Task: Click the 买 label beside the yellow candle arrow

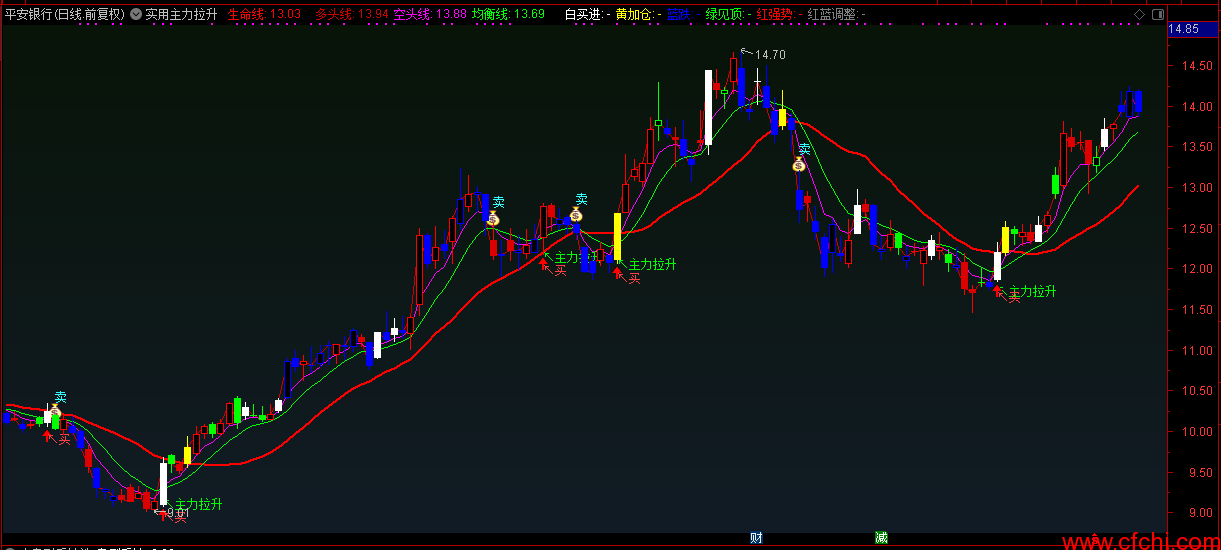Action: [x=634, y=278]
